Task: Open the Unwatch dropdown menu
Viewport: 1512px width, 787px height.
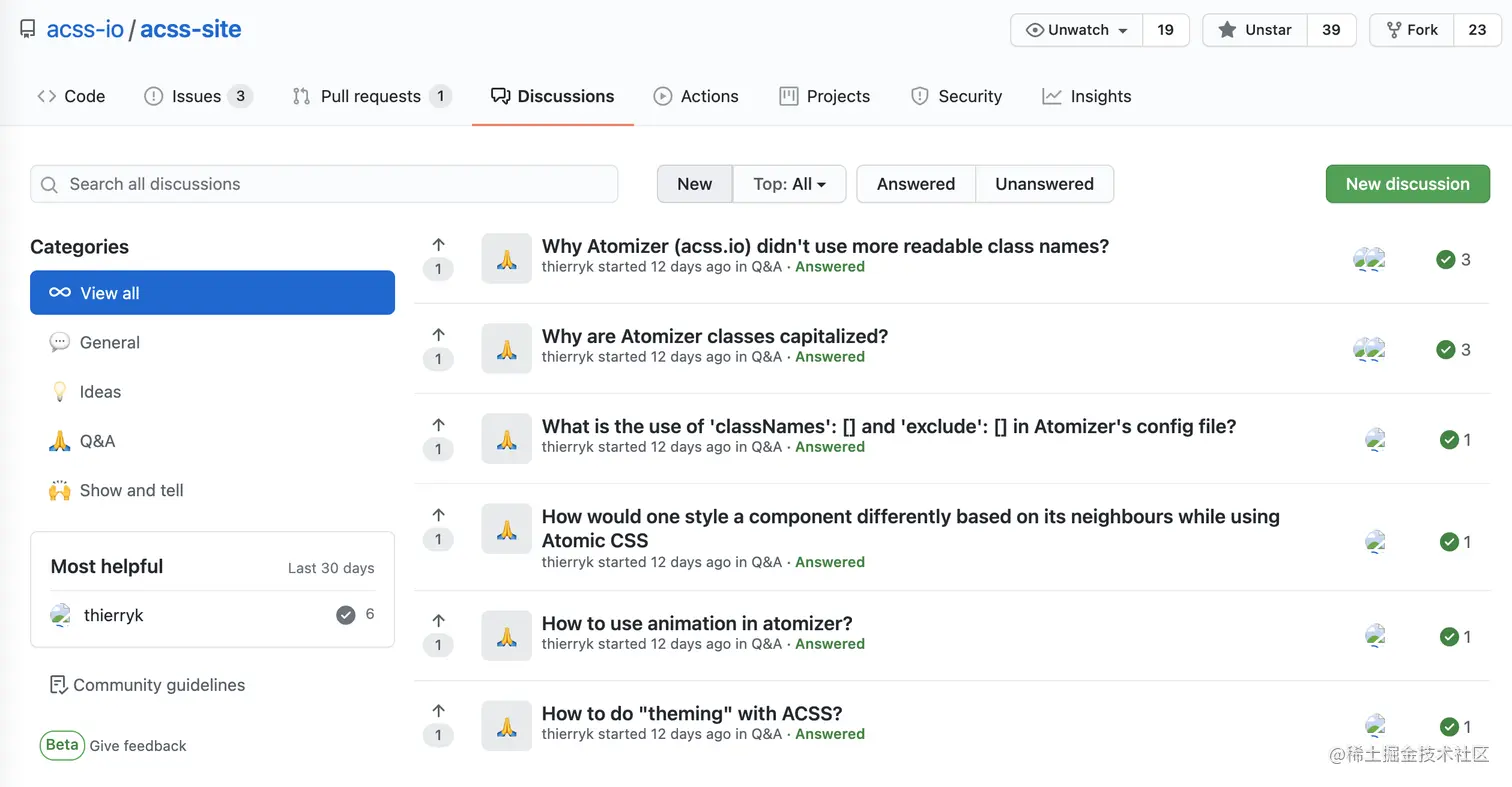Action: [x=1077, y=30]
